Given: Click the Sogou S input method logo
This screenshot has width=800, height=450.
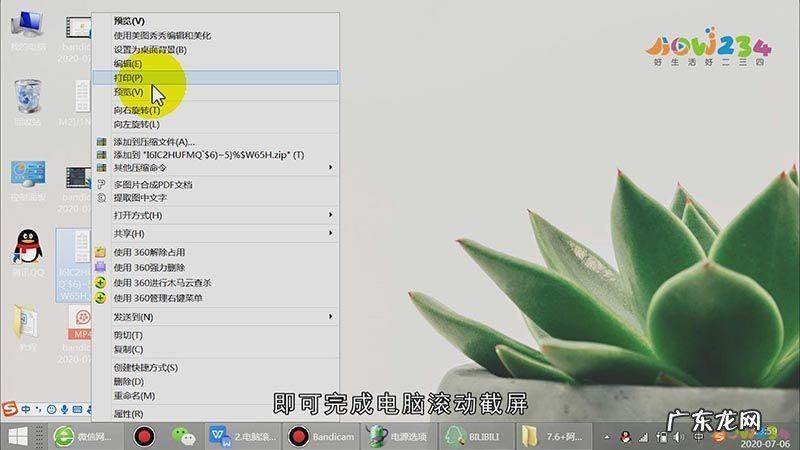Looking at the screenshot, I should pyautogui.click(x=9, y=409).
